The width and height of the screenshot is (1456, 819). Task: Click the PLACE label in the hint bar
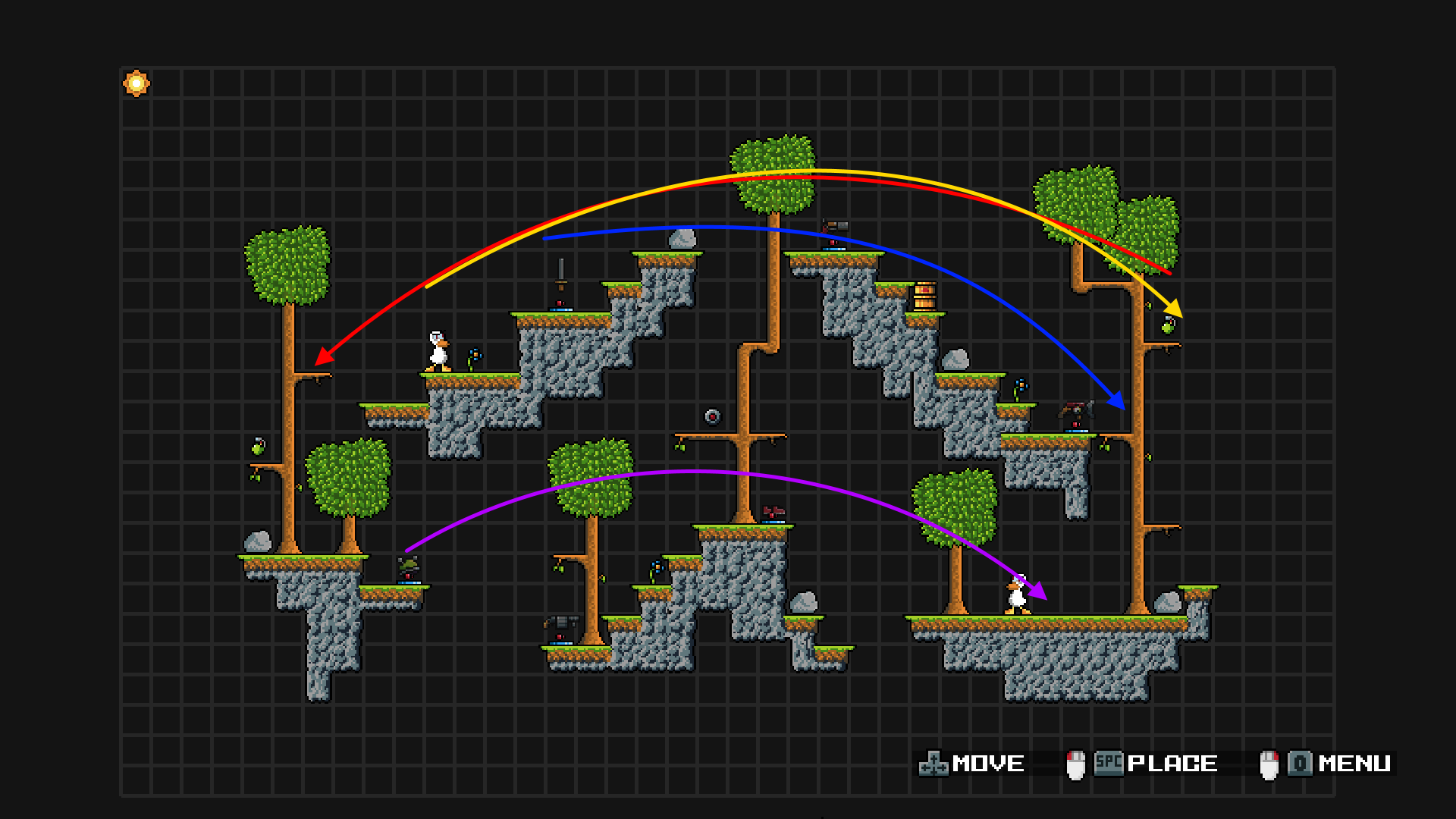[x=1172, y=764]
